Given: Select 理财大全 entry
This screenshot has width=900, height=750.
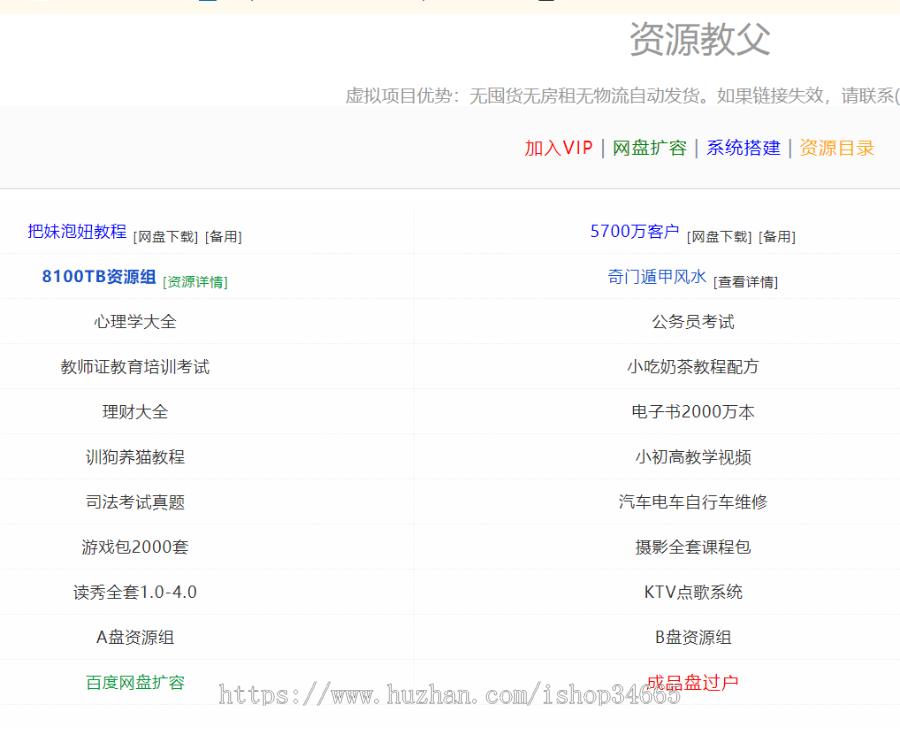Looking at the screenshot, I should pyautogui.click(x=135, y=412).
